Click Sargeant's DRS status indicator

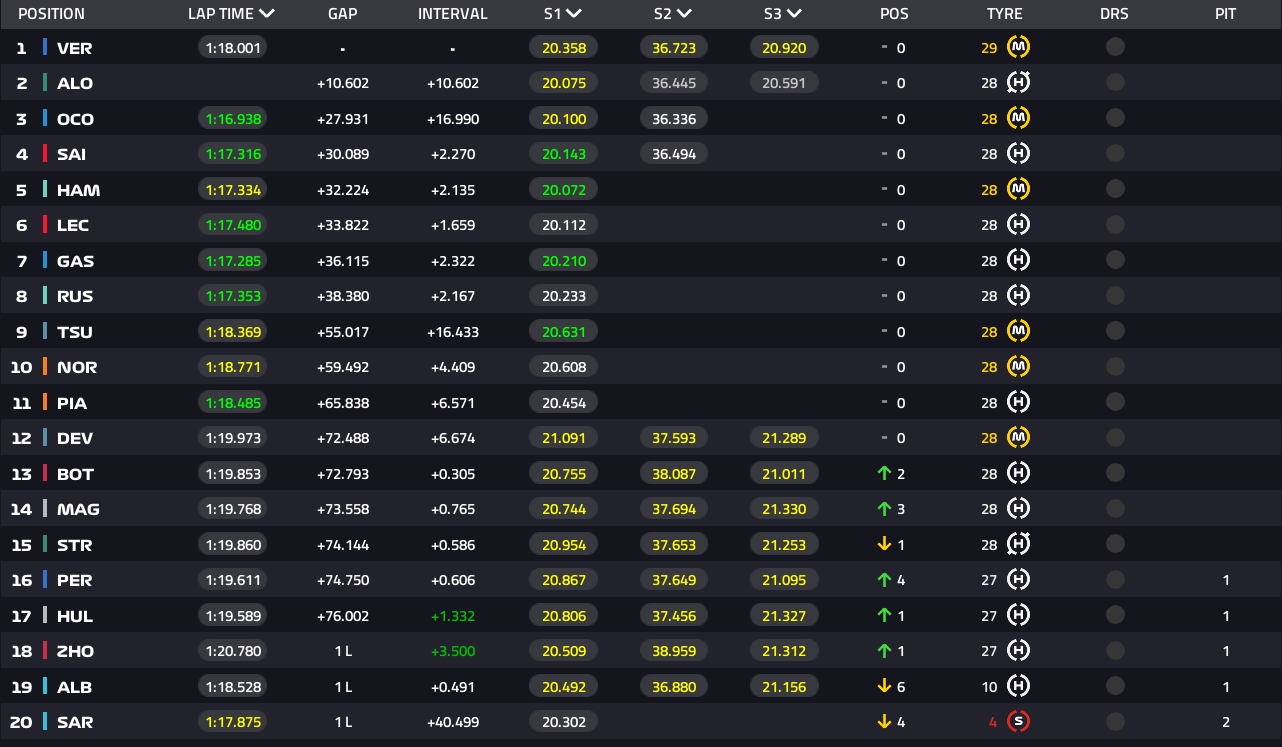(x=1115, y=721)
